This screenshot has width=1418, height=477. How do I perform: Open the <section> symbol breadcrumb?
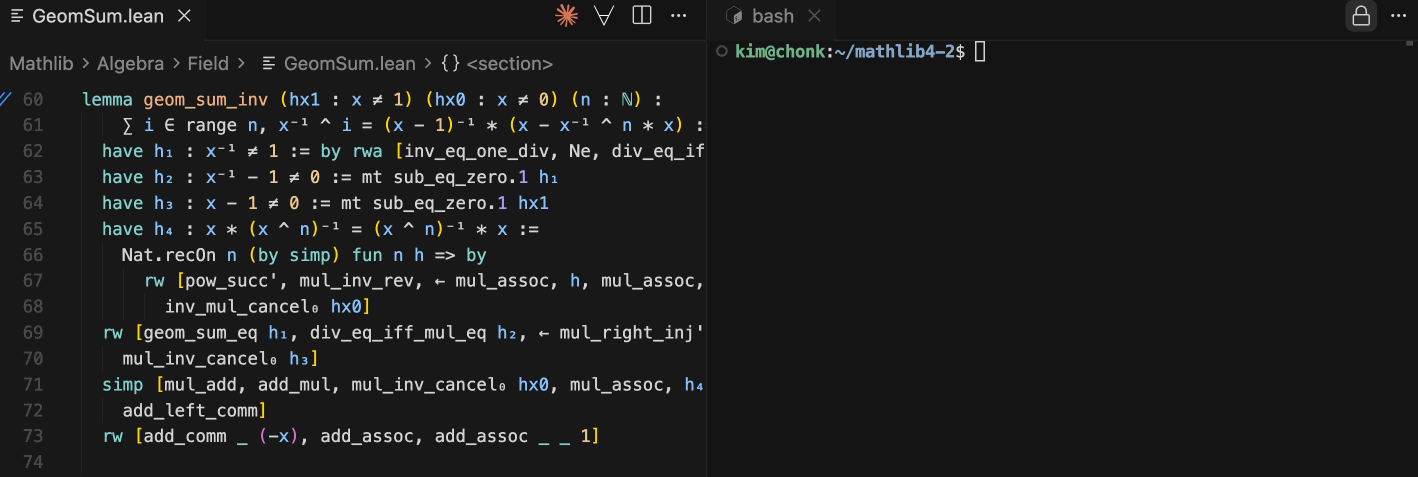509,63
